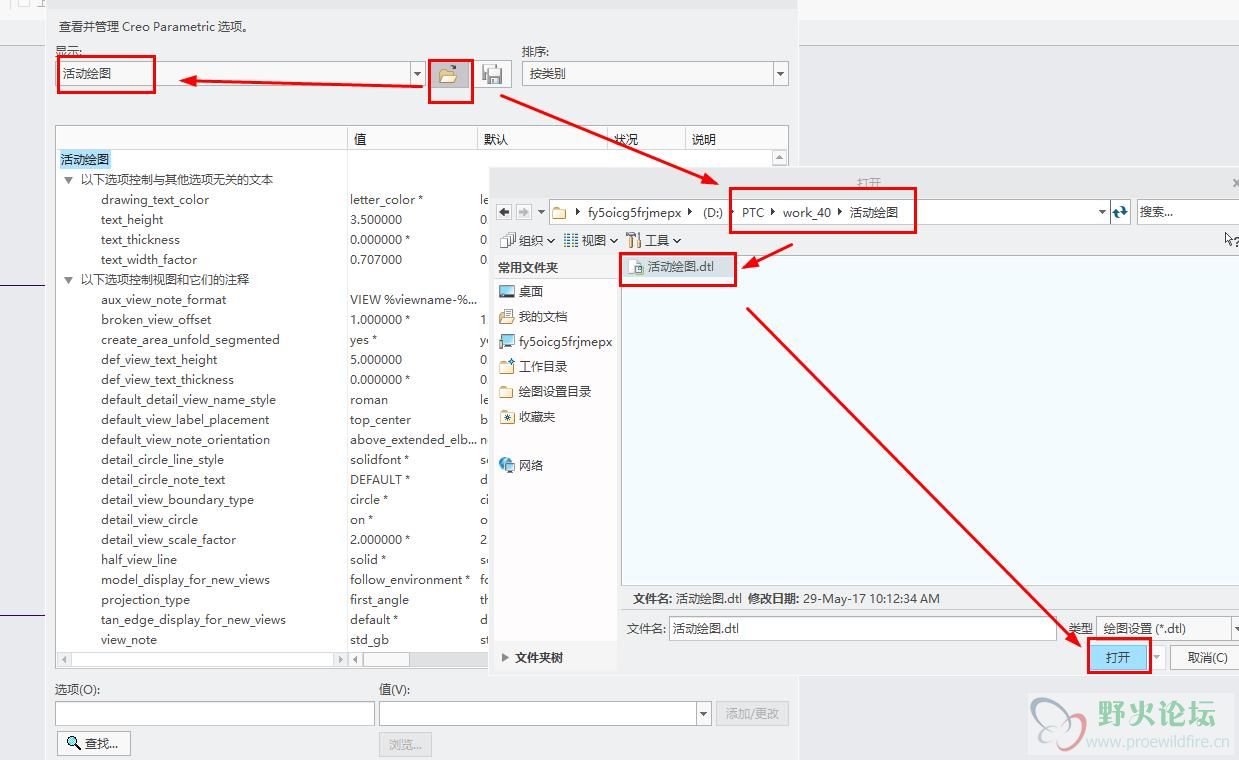The image size is (1239, 760).
Task: Select 绘图设置目录 in common folders
Action: (x=545, y=391)
